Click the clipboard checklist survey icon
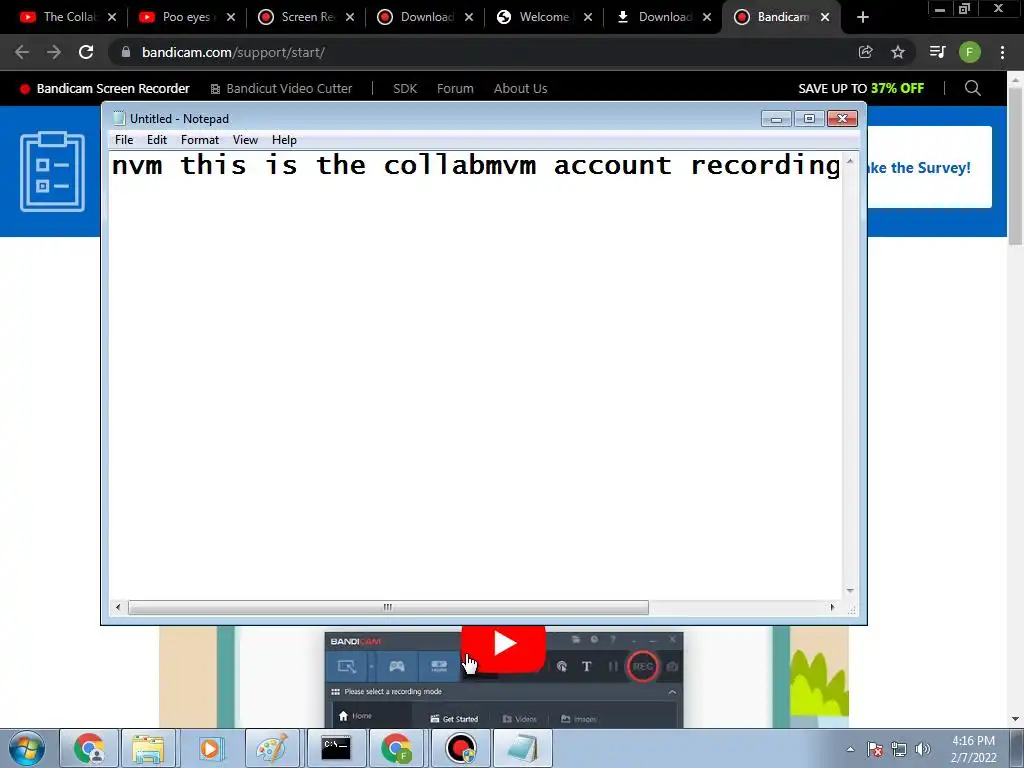The image size is (1024, 768). [x=52, y=171]
